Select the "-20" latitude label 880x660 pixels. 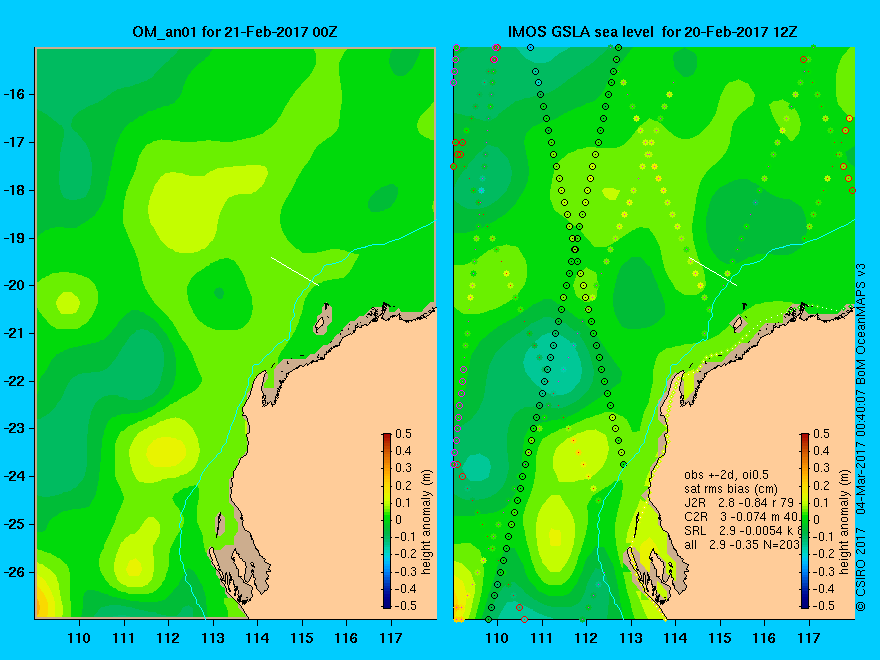(x=13, y=285)
